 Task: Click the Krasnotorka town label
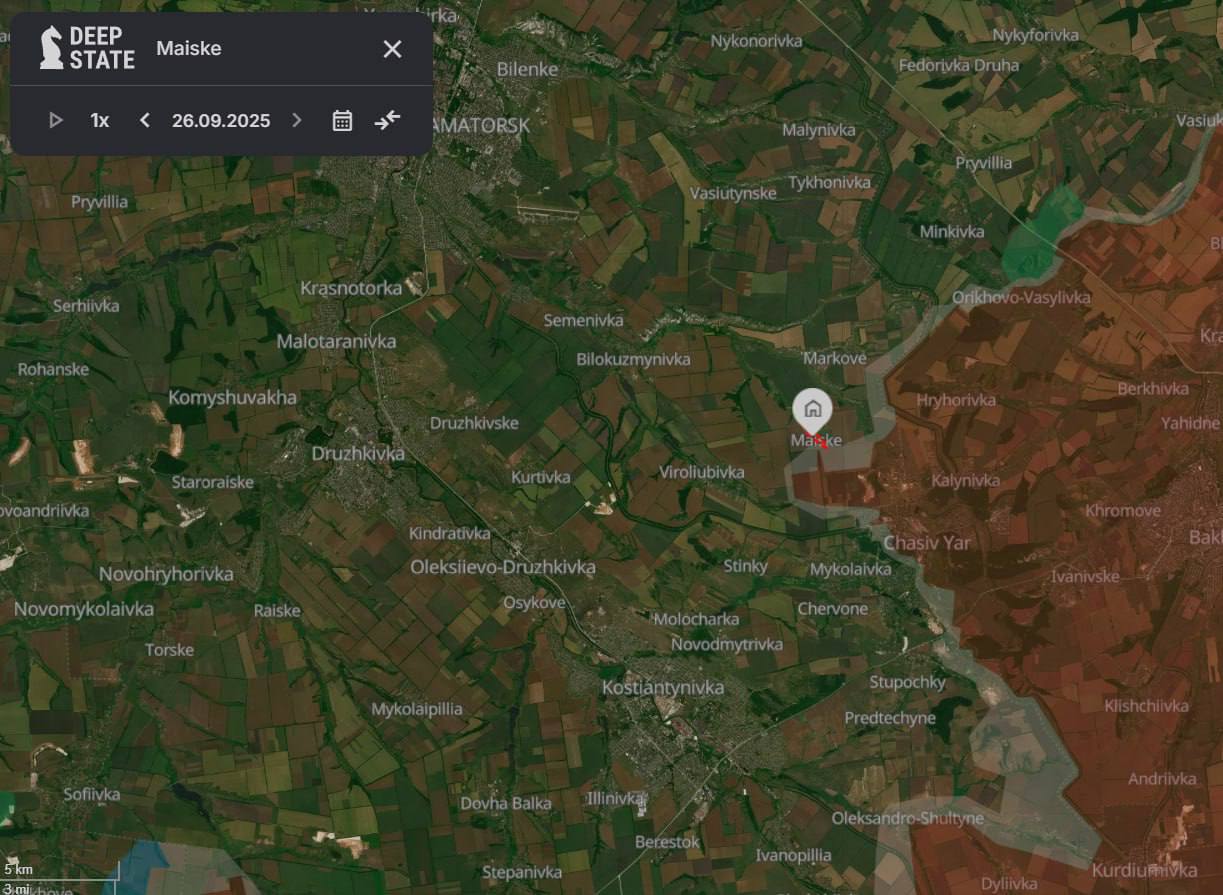pyautogui.click(x=351, y=289)
